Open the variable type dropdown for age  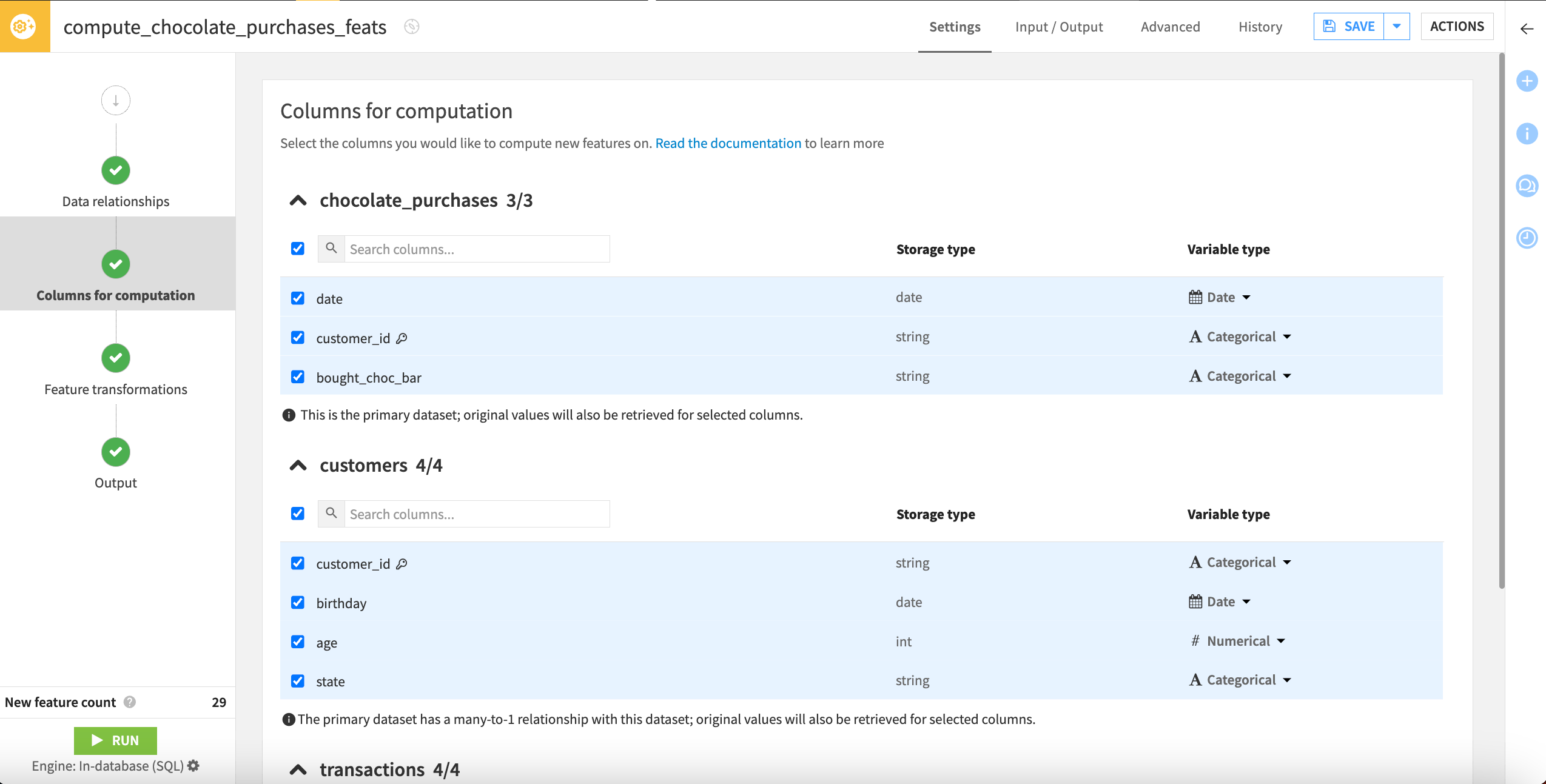(x=1238, y=642)
